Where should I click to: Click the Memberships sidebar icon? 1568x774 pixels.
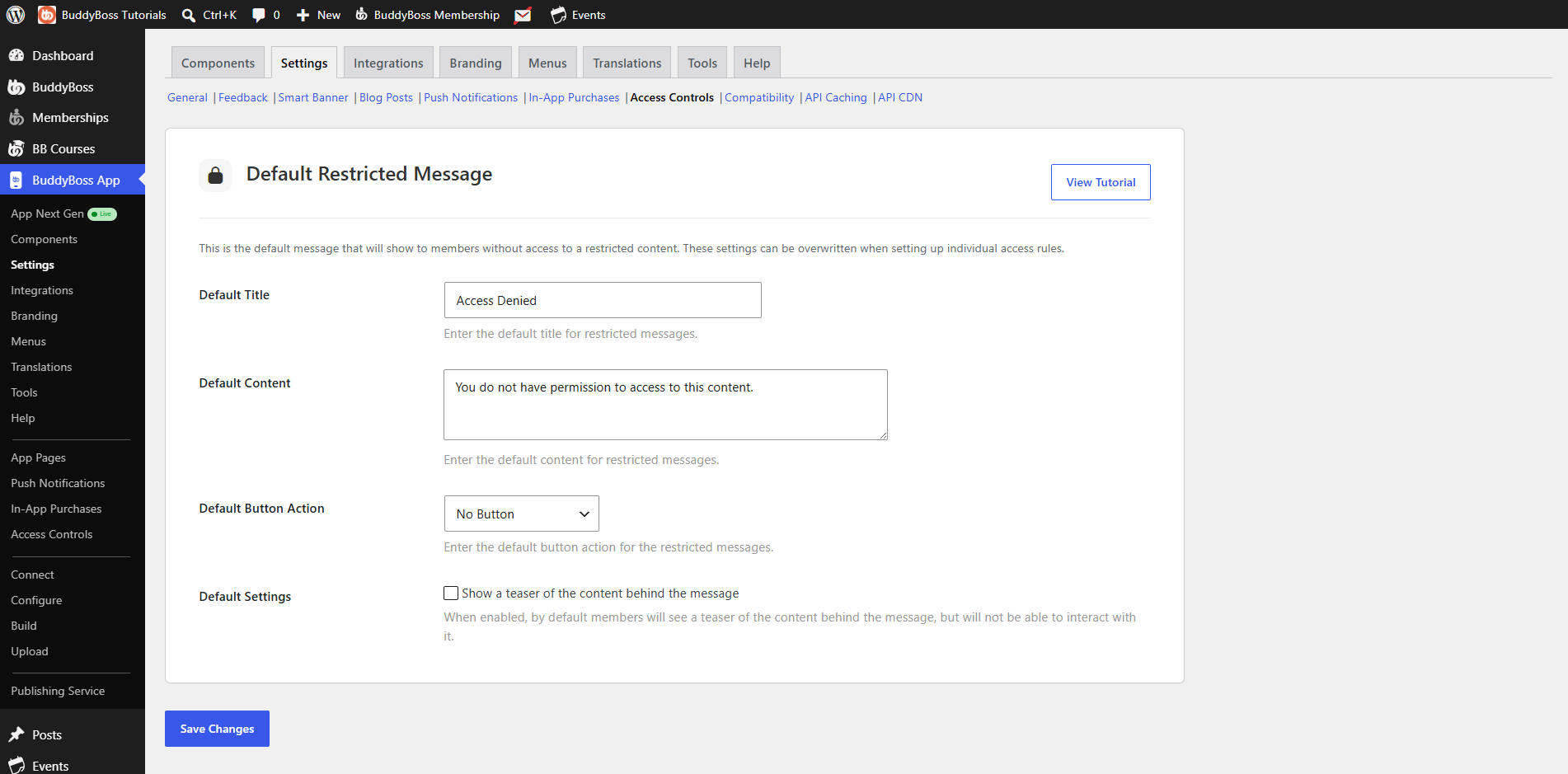16,118
